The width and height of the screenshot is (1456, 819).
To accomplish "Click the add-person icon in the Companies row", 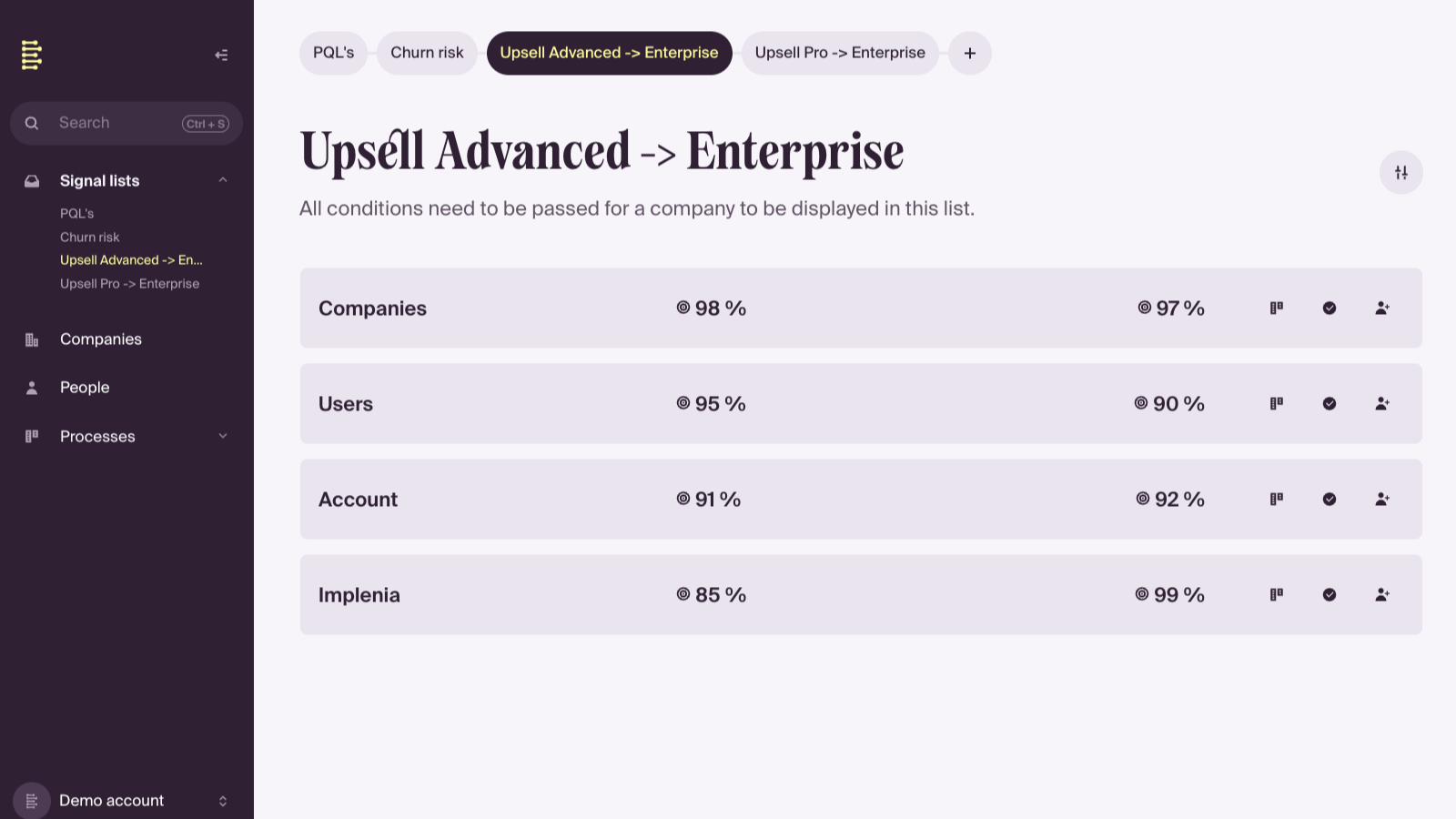I will 1382,308.
